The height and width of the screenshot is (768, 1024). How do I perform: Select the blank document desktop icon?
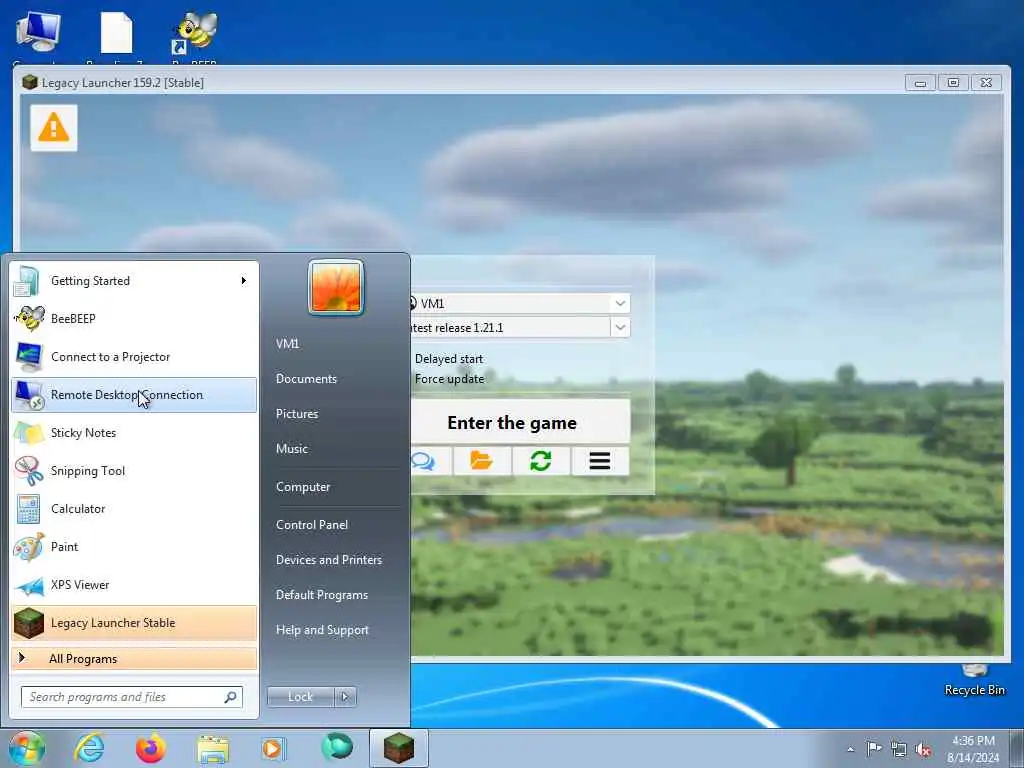116,33
